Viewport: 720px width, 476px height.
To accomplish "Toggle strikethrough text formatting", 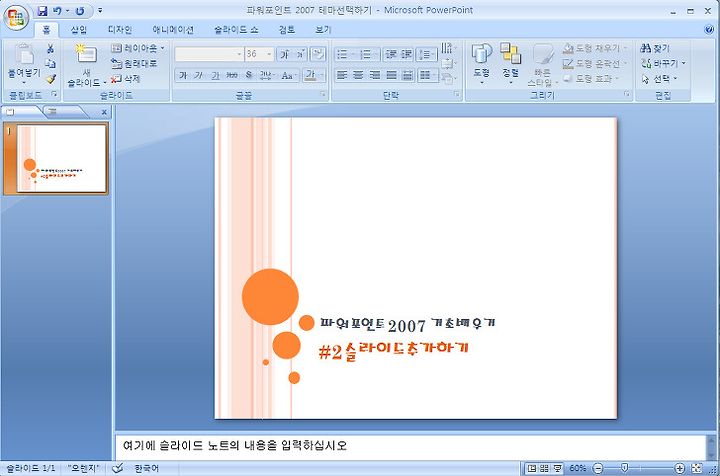I will point(232,75).
